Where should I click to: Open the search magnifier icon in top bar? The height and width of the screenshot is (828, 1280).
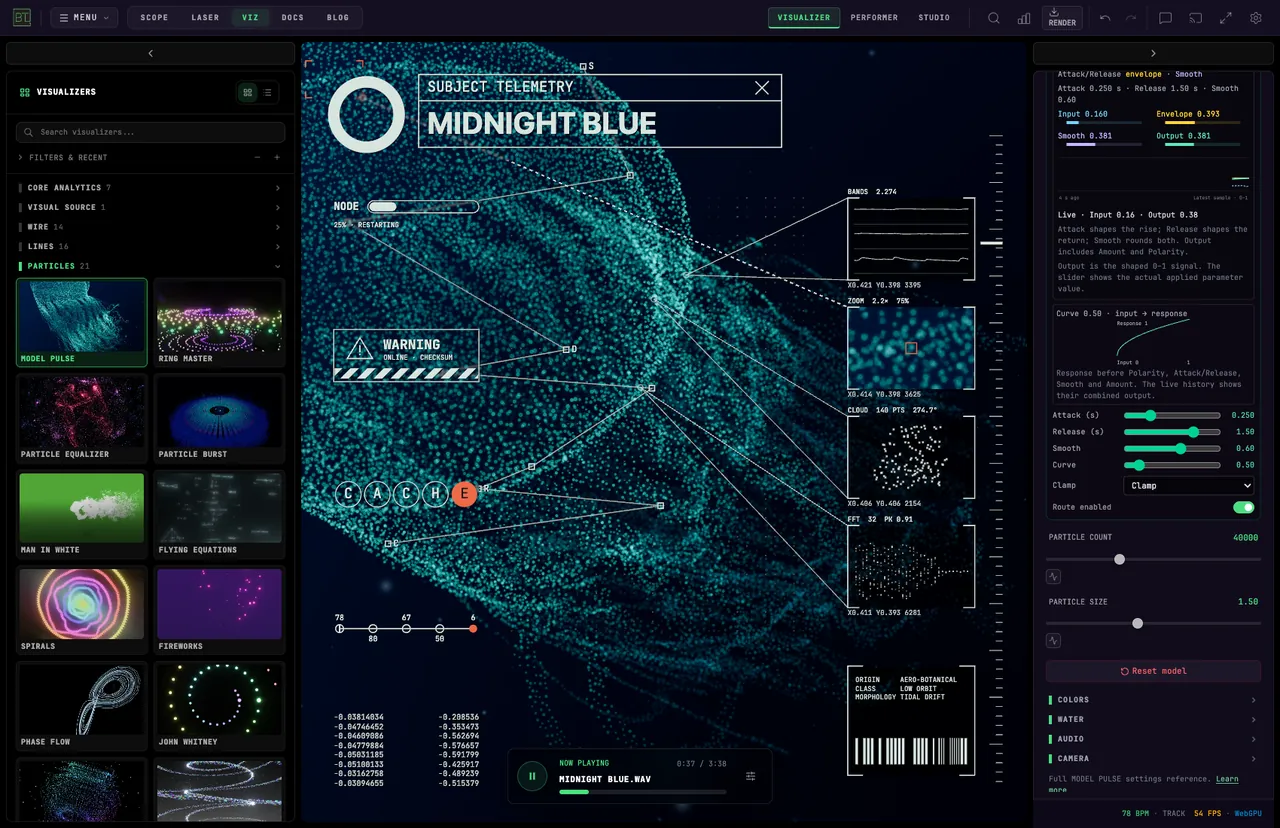click(x=994, y=18)
